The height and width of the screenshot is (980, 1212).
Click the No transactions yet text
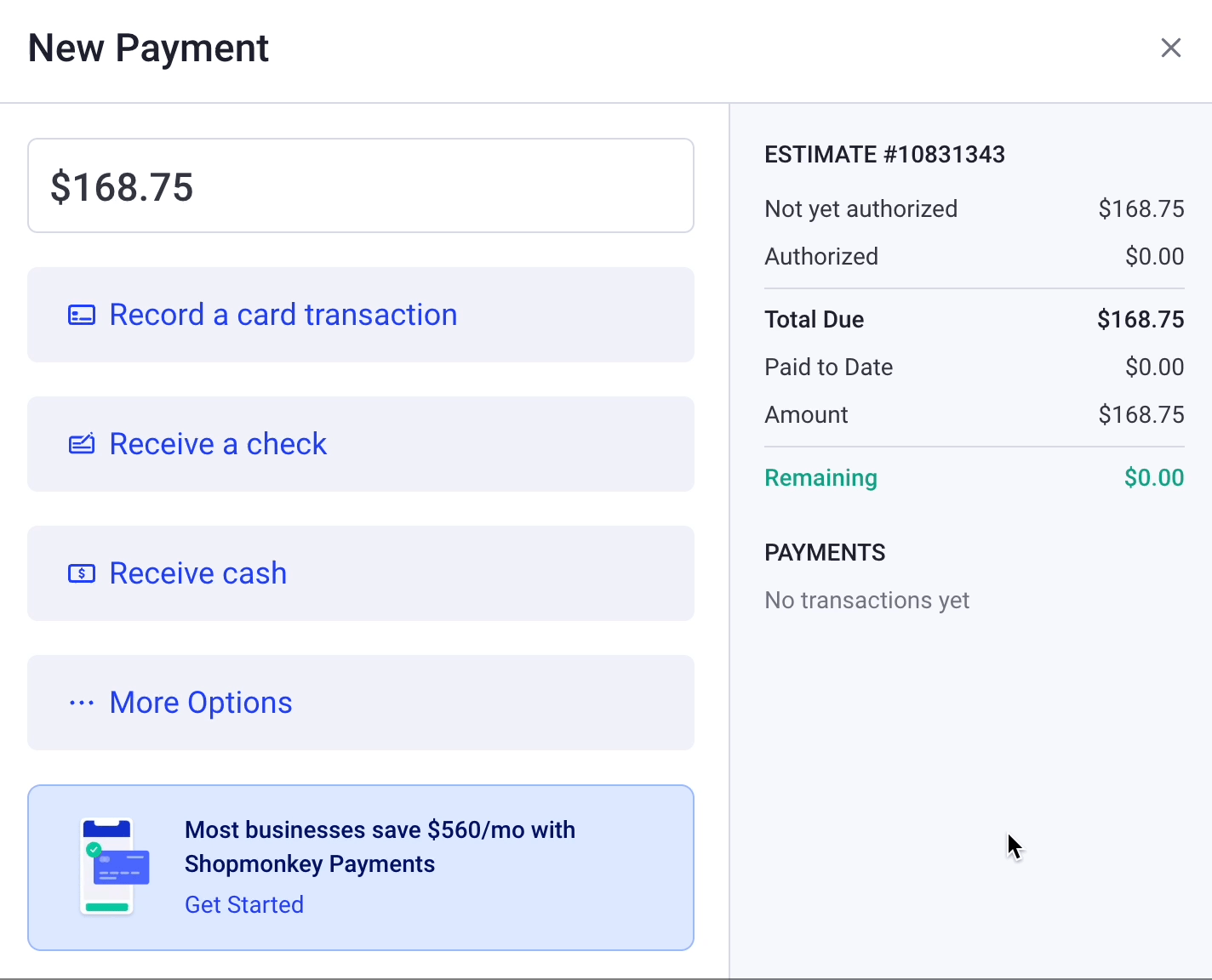tap(866, 600)
